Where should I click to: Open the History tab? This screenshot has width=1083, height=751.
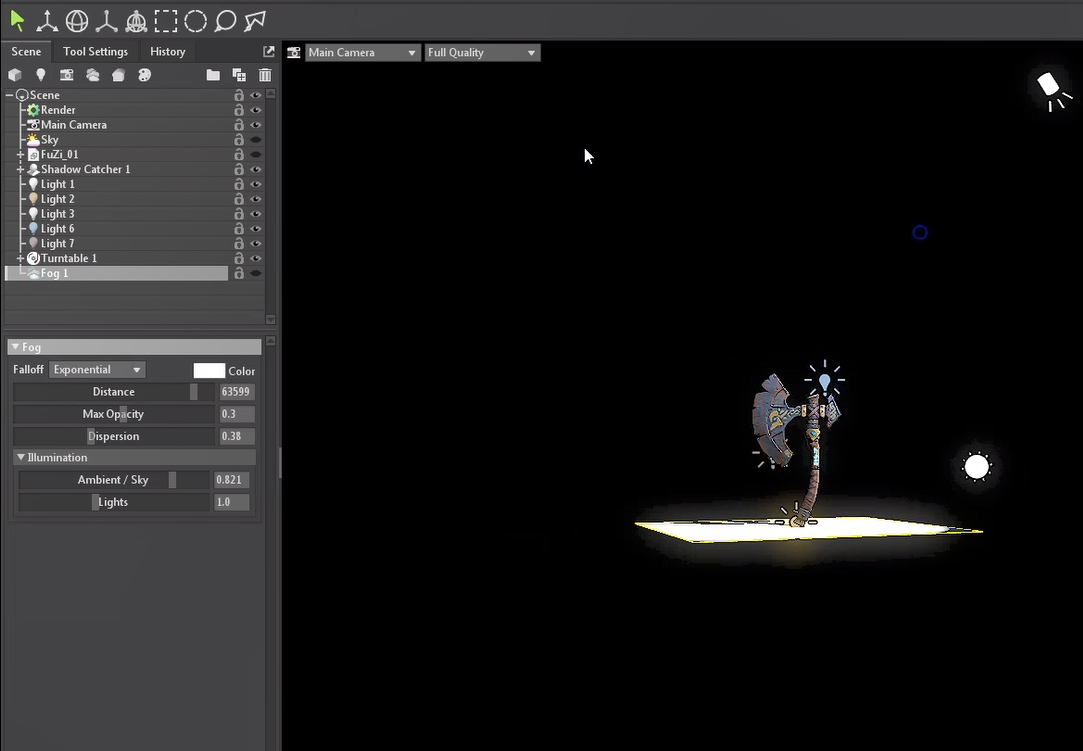pyautogui.click(x=167, y=52)
